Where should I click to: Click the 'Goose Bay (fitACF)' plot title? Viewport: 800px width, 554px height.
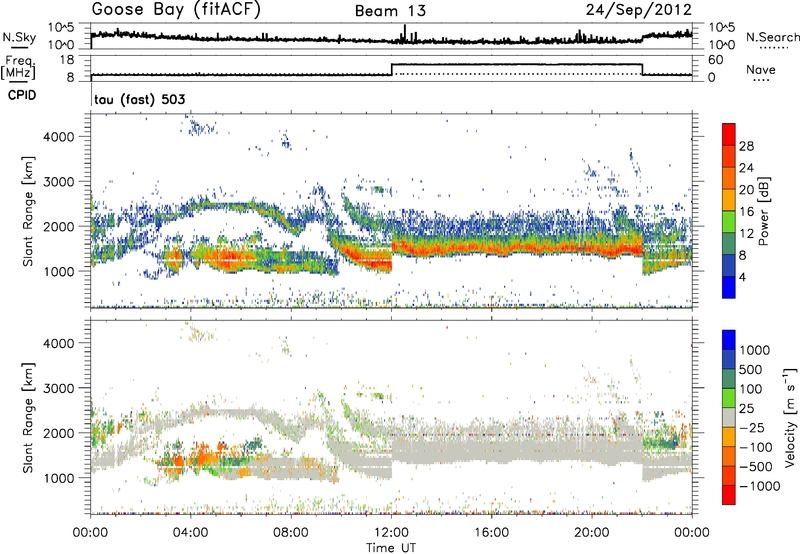tap(176, 10)
